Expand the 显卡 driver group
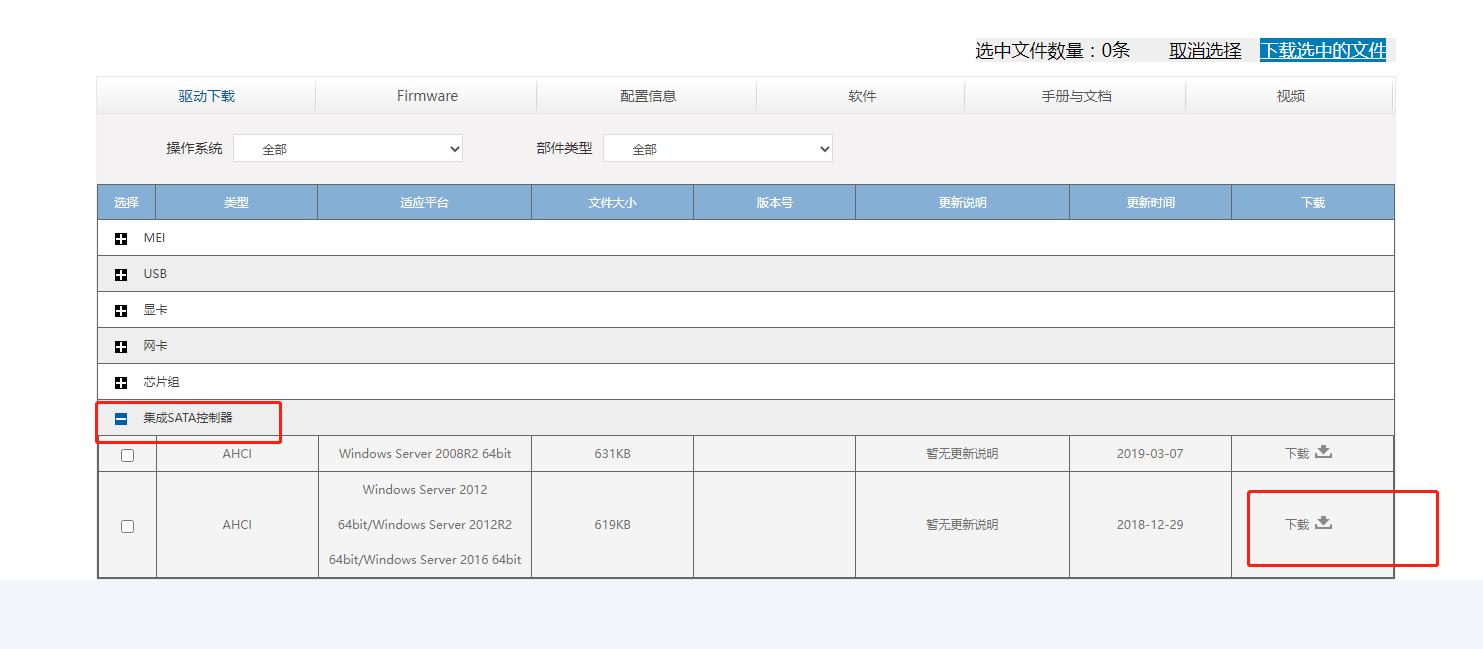Screen dimensions: 1483x649 pyautogui.click(x=121, y=311)
